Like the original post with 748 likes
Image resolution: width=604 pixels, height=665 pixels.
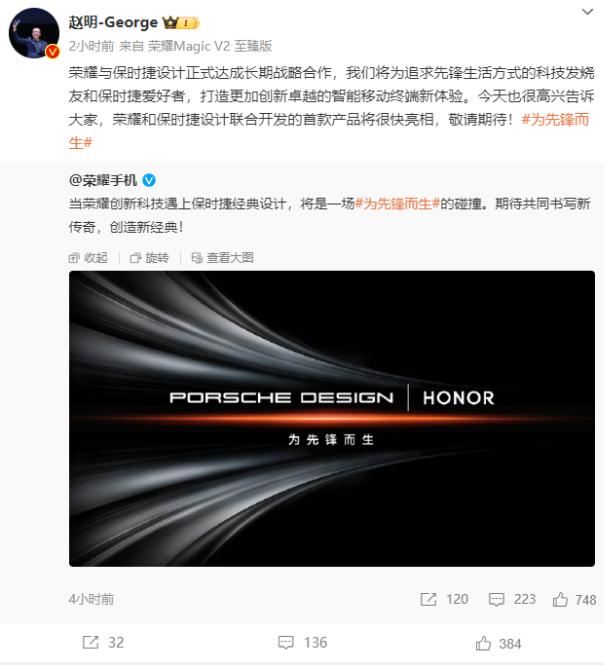(x=574, y=600)
